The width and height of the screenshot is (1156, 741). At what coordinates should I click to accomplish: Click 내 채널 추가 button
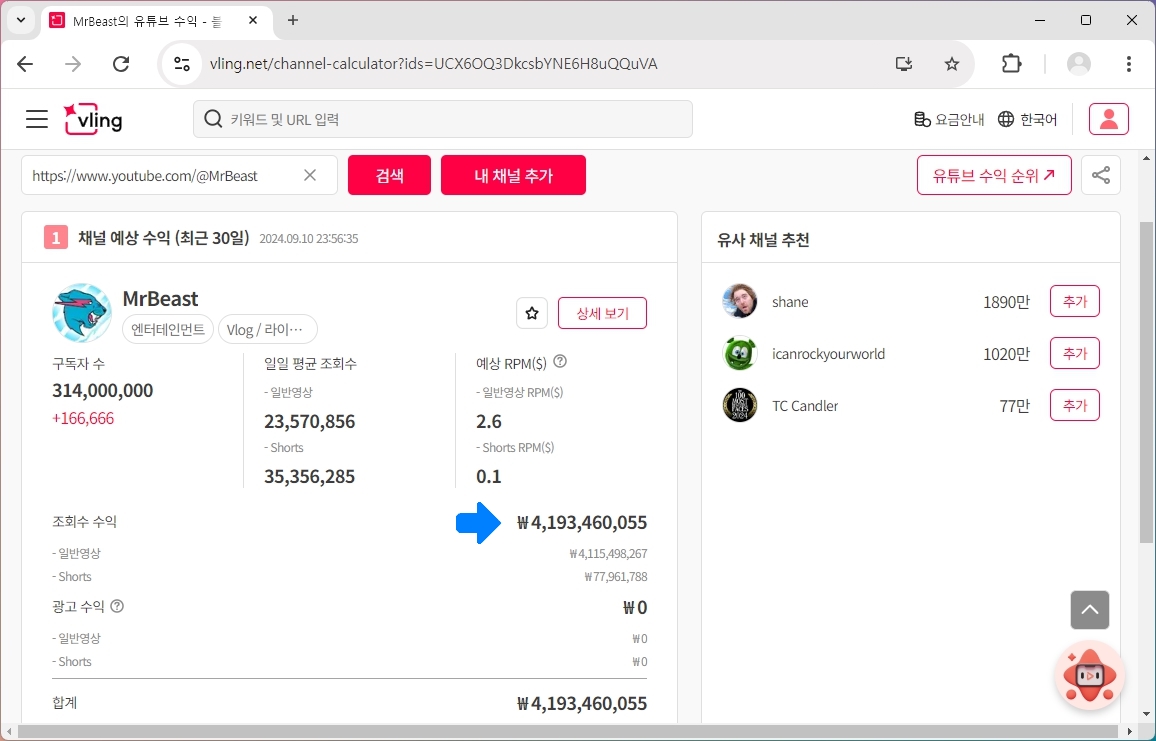pyautogui.click(x=513, y=175)
